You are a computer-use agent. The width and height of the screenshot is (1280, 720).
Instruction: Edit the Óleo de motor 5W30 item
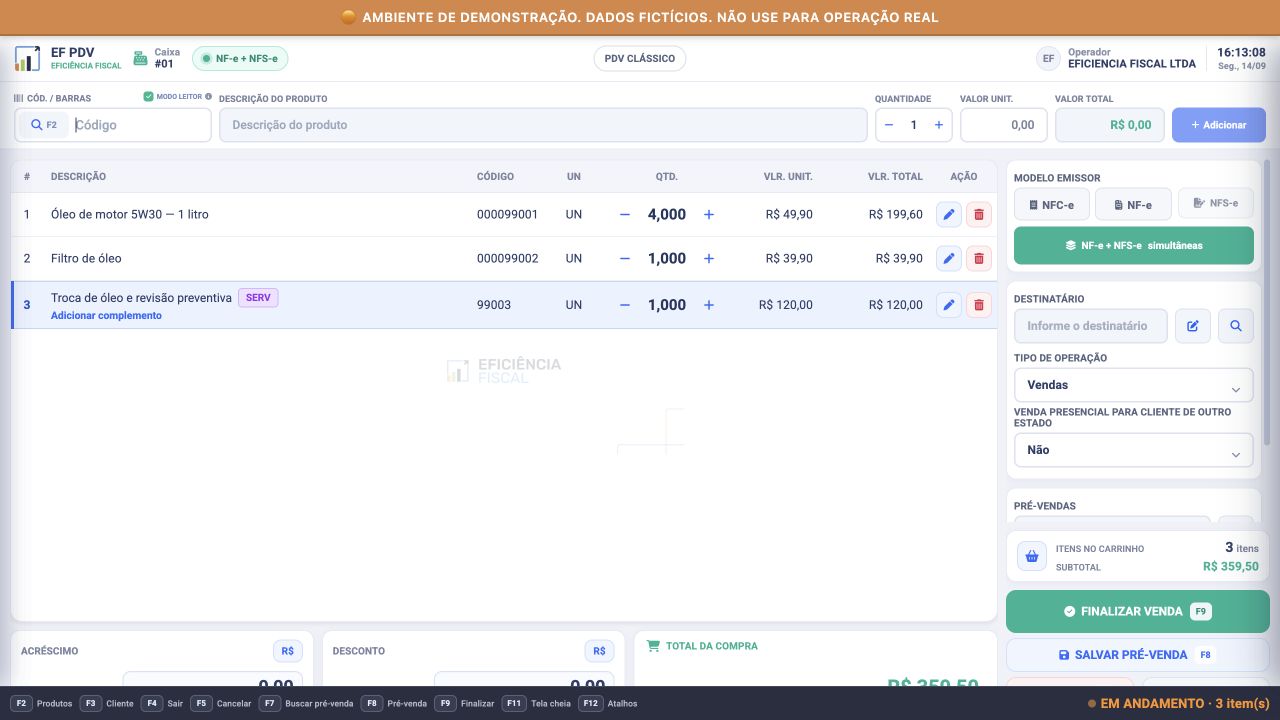pyautogui.click(x=949, y=214)
